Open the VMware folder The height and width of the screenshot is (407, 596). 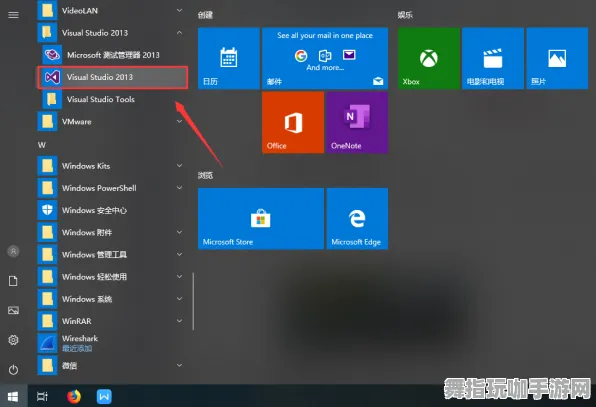113,122
